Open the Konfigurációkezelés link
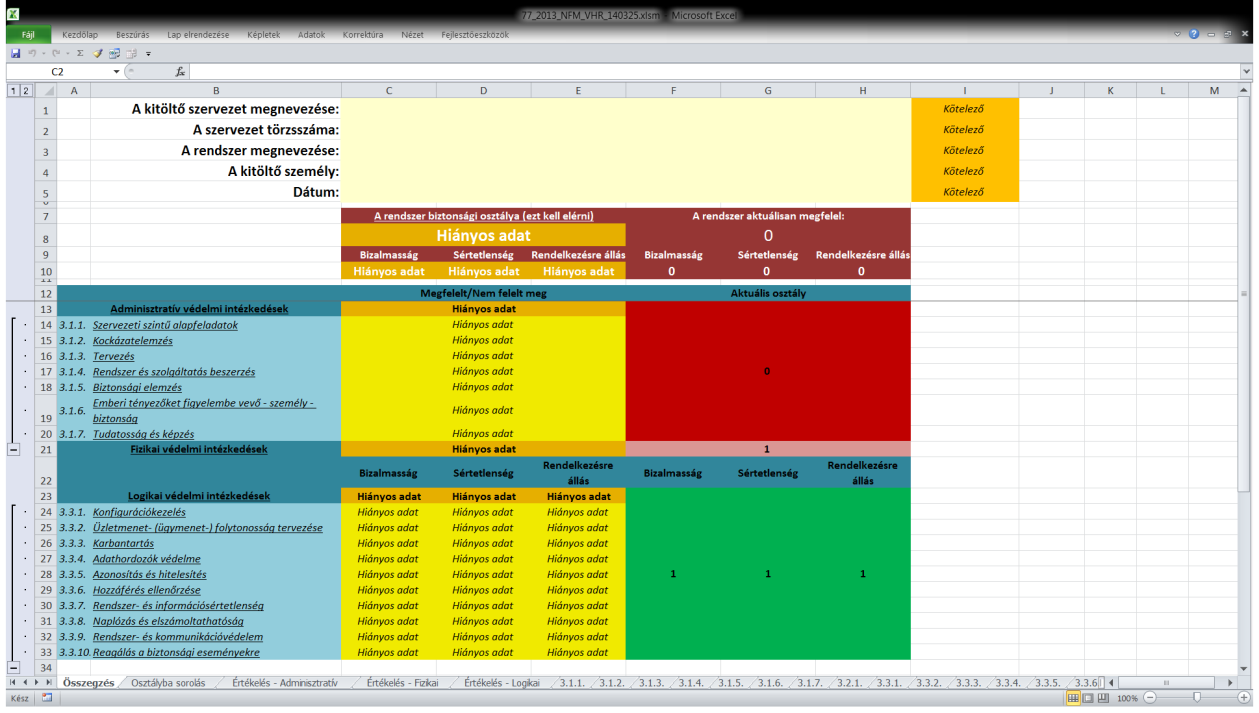The height and width of the screenshot is (713, 1259). [139, 512]
